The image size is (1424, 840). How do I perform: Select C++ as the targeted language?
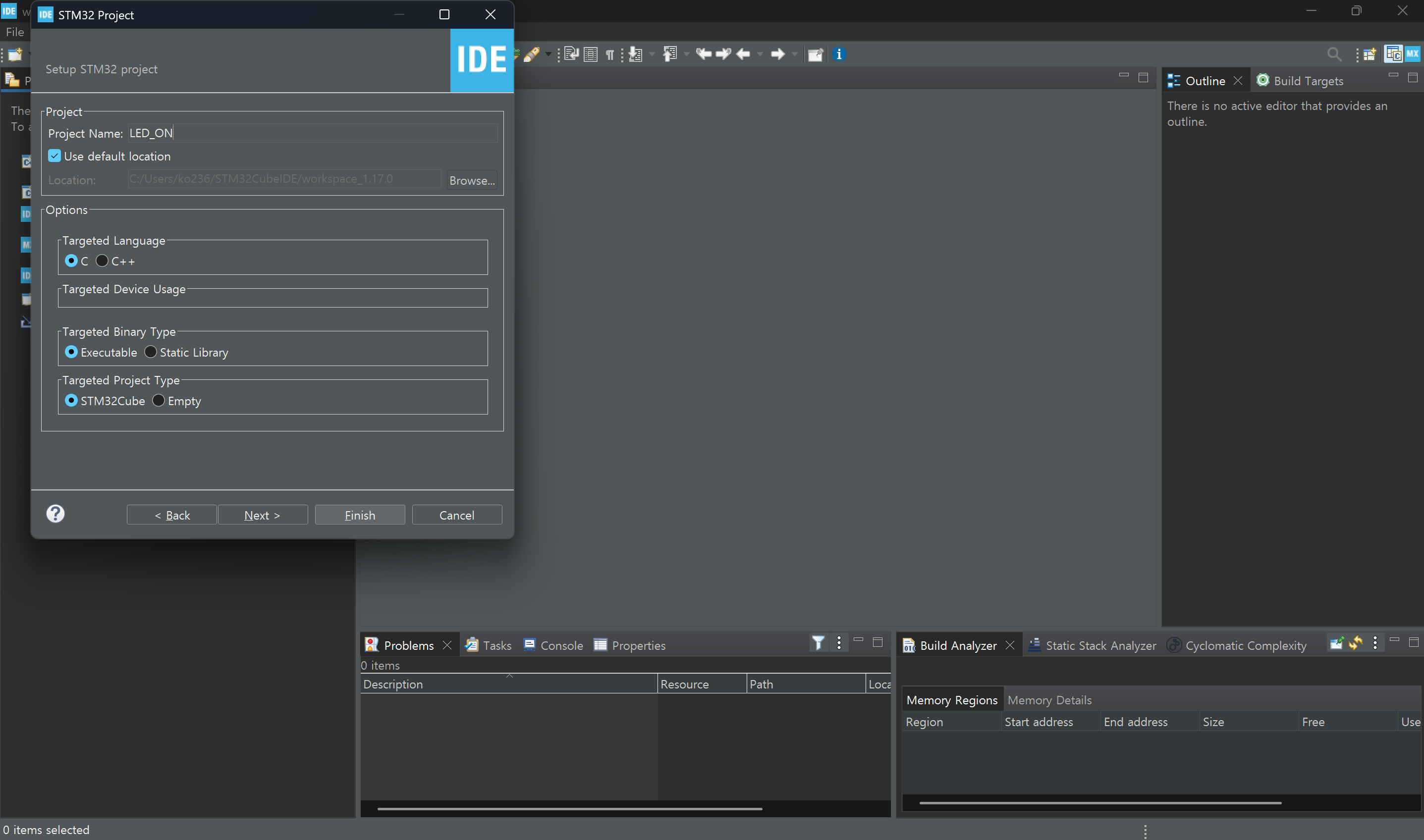102,261
